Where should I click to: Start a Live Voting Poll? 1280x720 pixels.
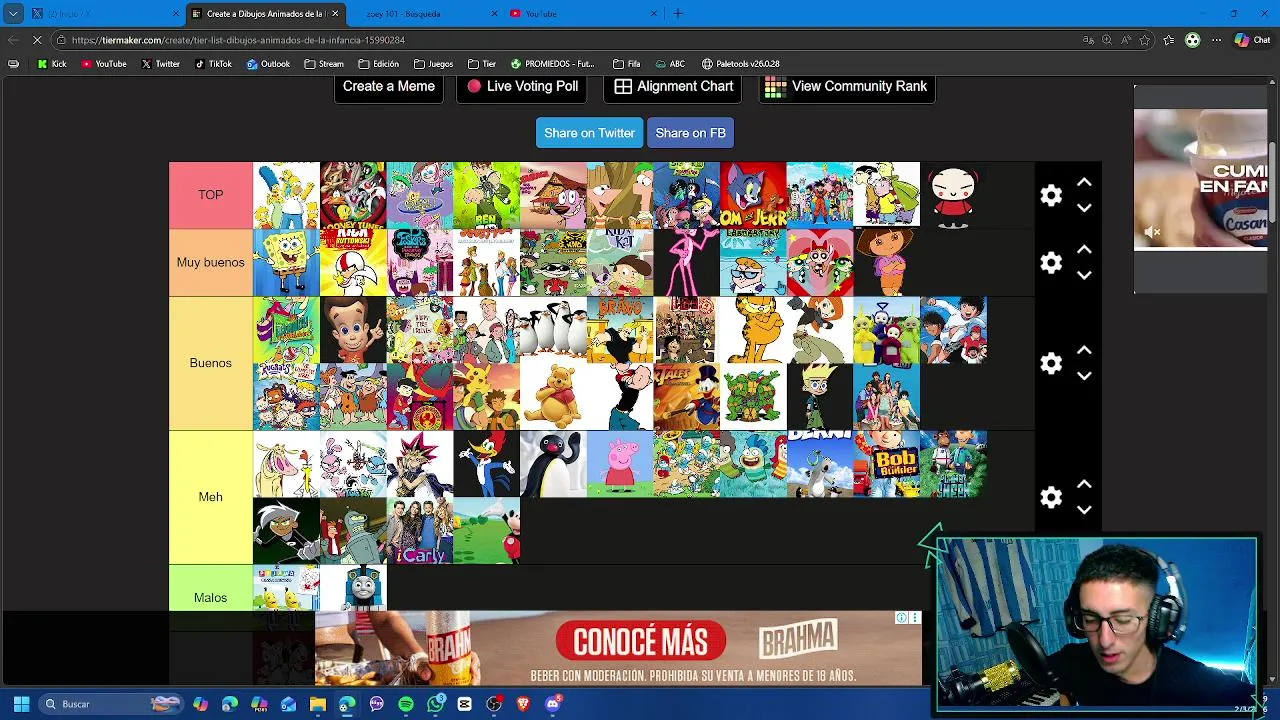tap(522, 86)
